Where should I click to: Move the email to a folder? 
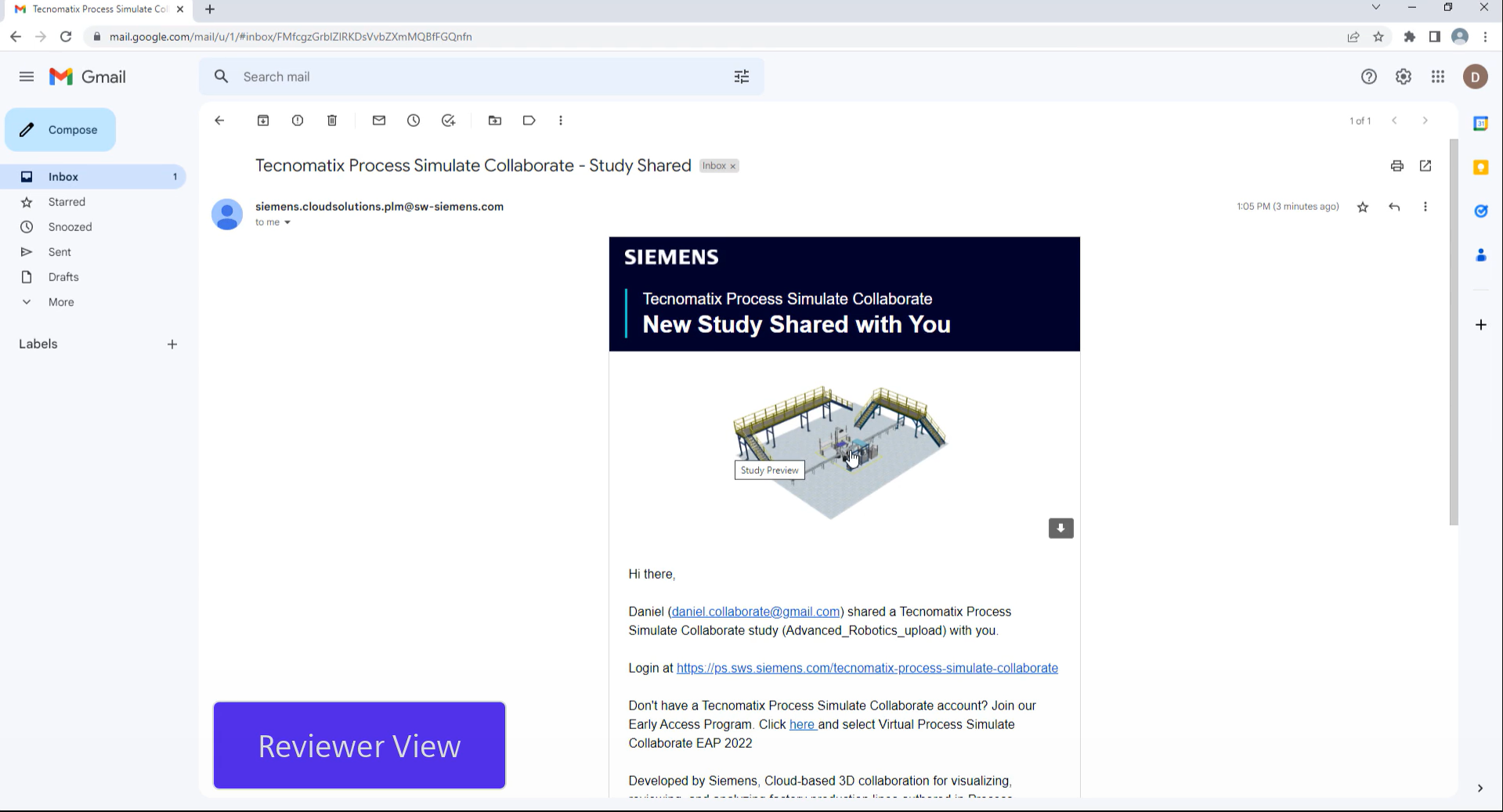pyautogui.click(x=494, y=120)
